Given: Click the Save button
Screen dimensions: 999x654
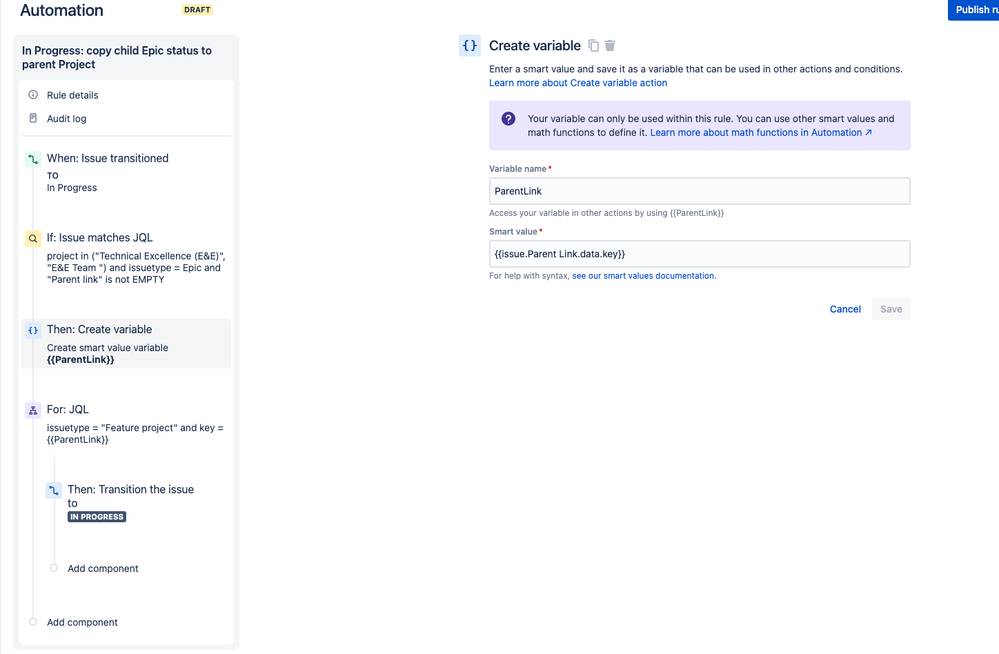Looking at the screenshot, I should point(890,309).
